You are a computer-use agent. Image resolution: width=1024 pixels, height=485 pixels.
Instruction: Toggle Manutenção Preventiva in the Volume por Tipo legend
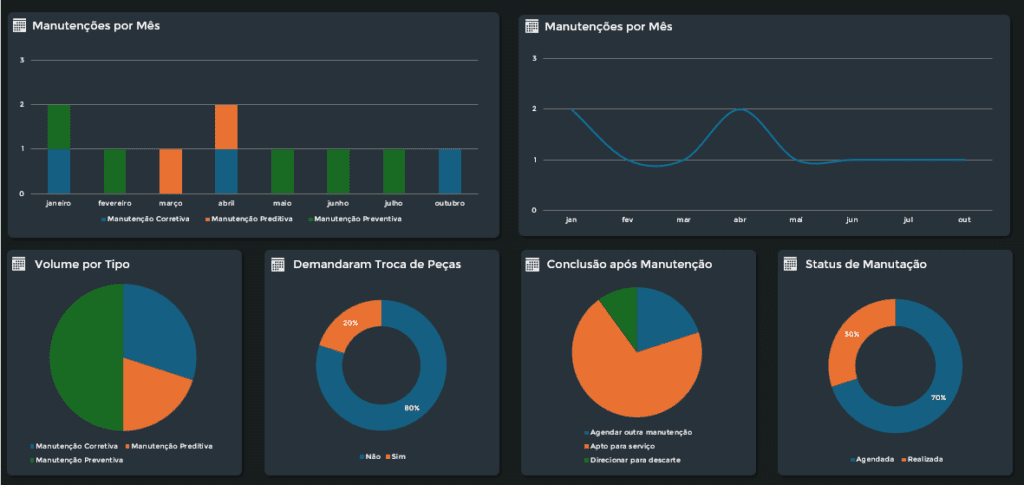pos(76,460)
